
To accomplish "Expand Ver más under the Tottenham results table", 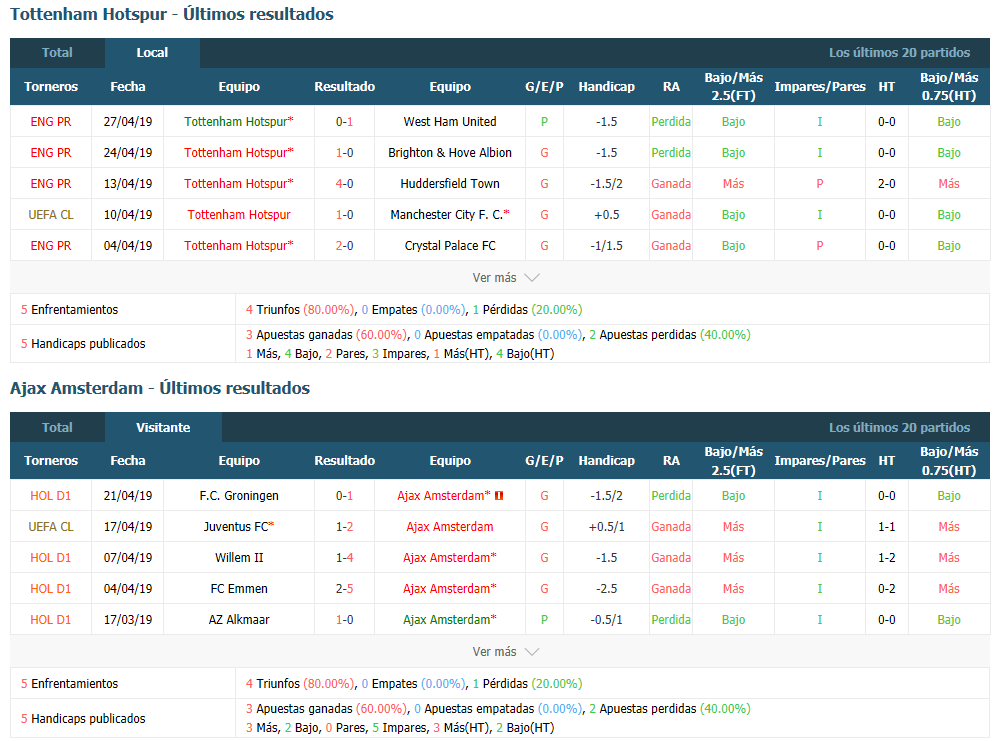I will [x=506, y=278].
